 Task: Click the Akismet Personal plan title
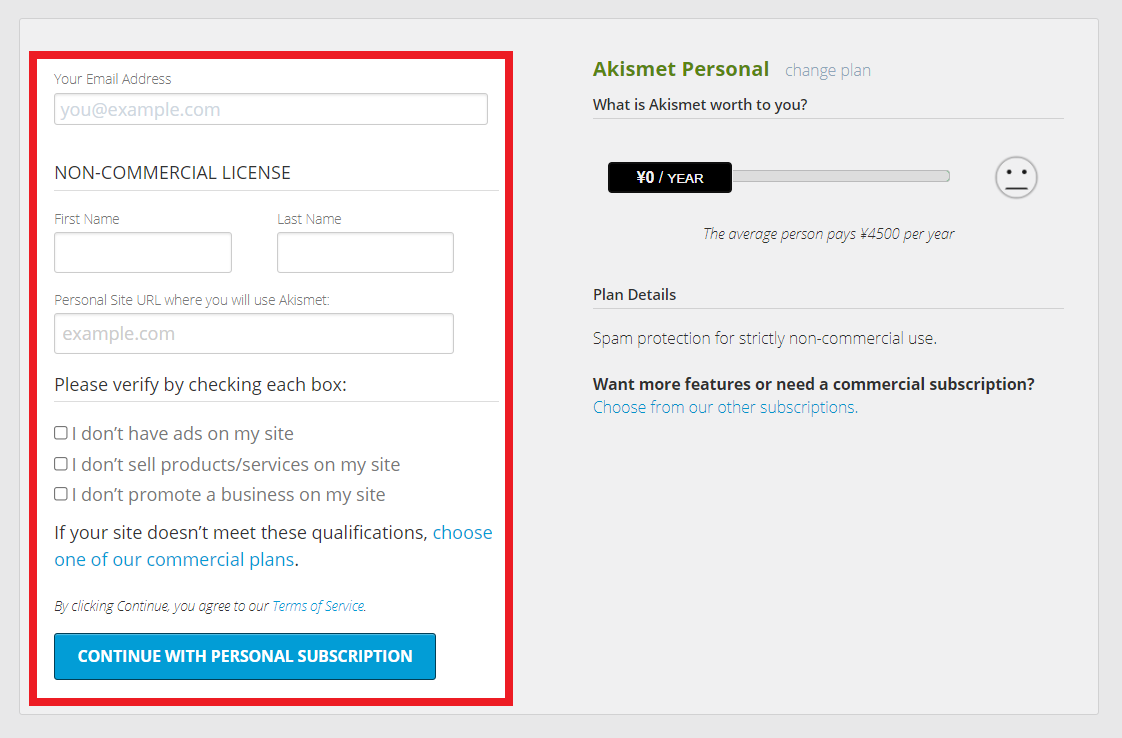(680, 69)
